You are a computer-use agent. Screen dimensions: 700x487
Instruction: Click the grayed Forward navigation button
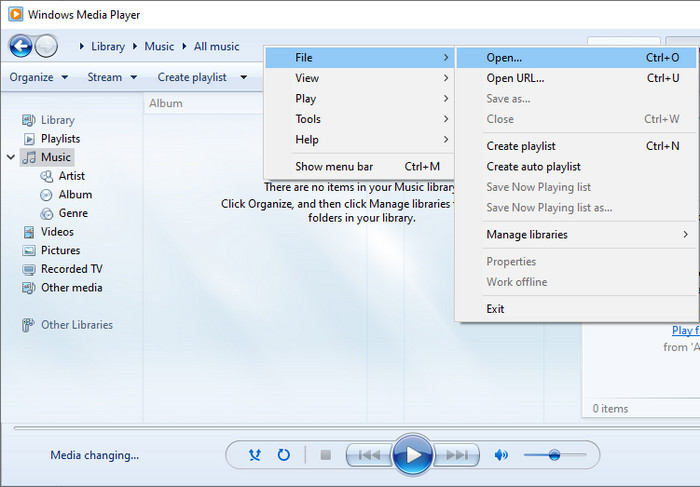pyautogui.click(x=46, y=46)
